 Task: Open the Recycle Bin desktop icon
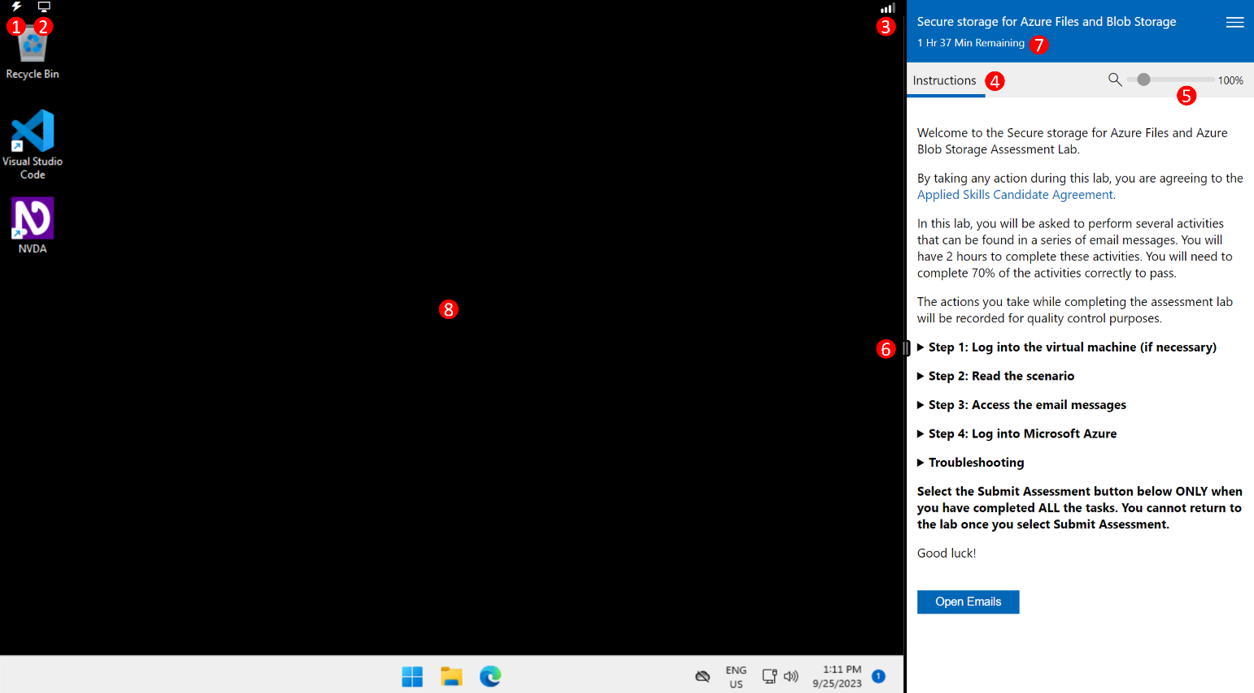[32, 53]
